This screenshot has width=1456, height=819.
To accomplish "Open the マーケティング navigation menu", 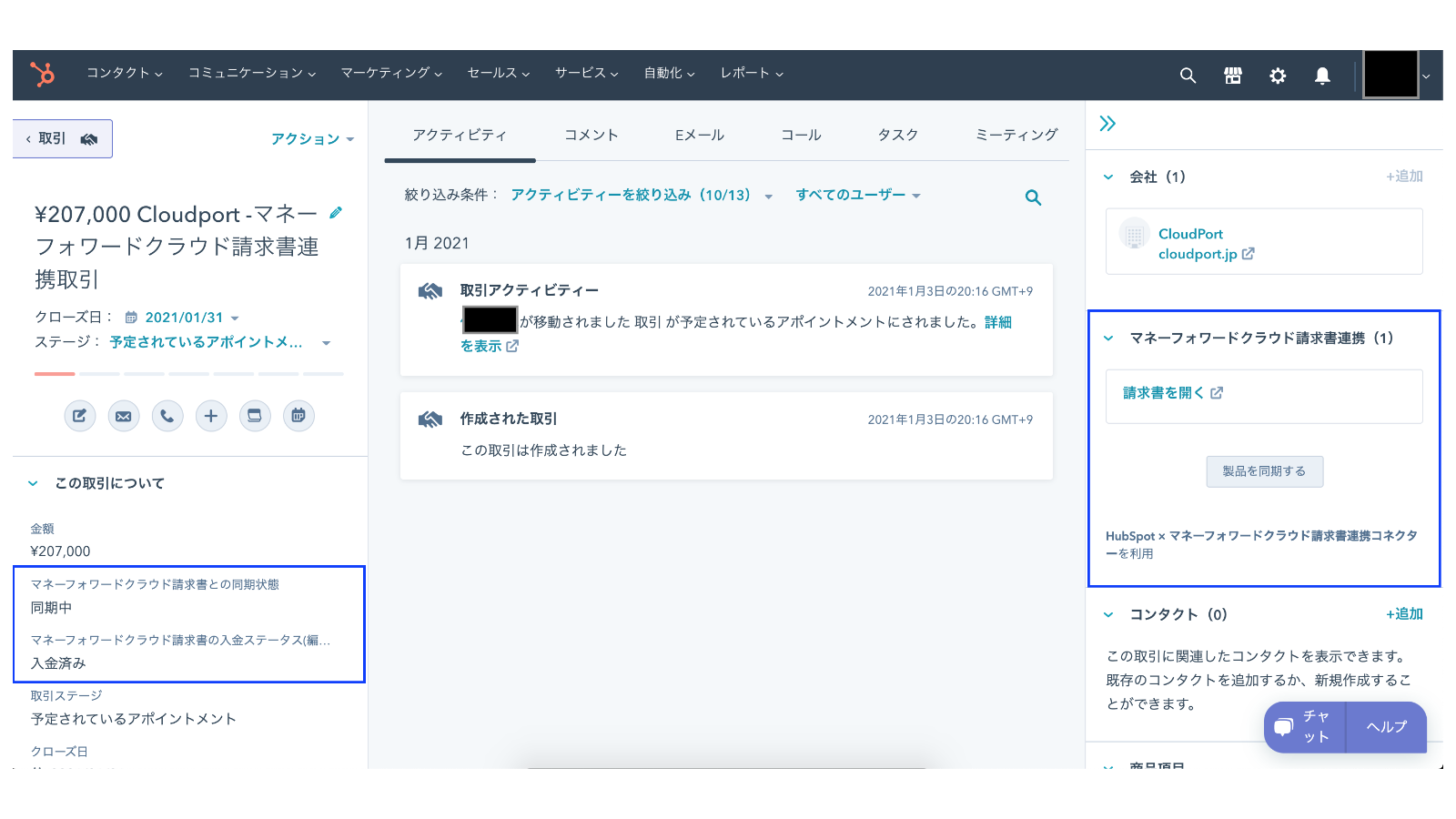I will point(391,73).
